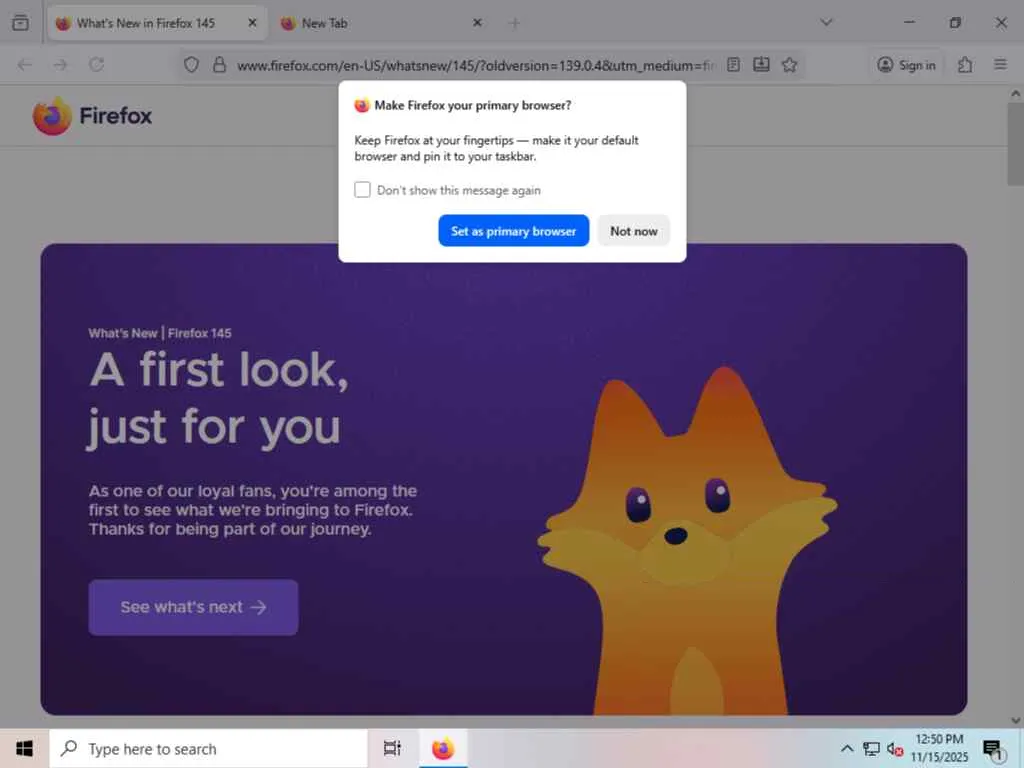
Task: Click Set as primary browser button
Action: (x=513, y=231)
